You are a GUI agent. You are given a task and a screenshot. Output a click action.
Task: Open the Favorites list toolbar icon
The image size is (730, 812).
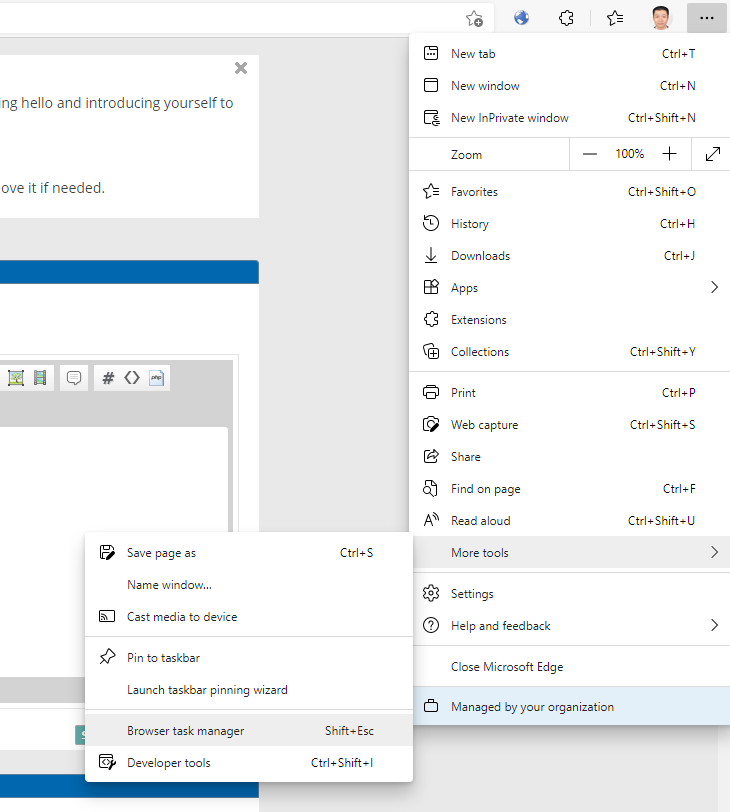[615, 18]
